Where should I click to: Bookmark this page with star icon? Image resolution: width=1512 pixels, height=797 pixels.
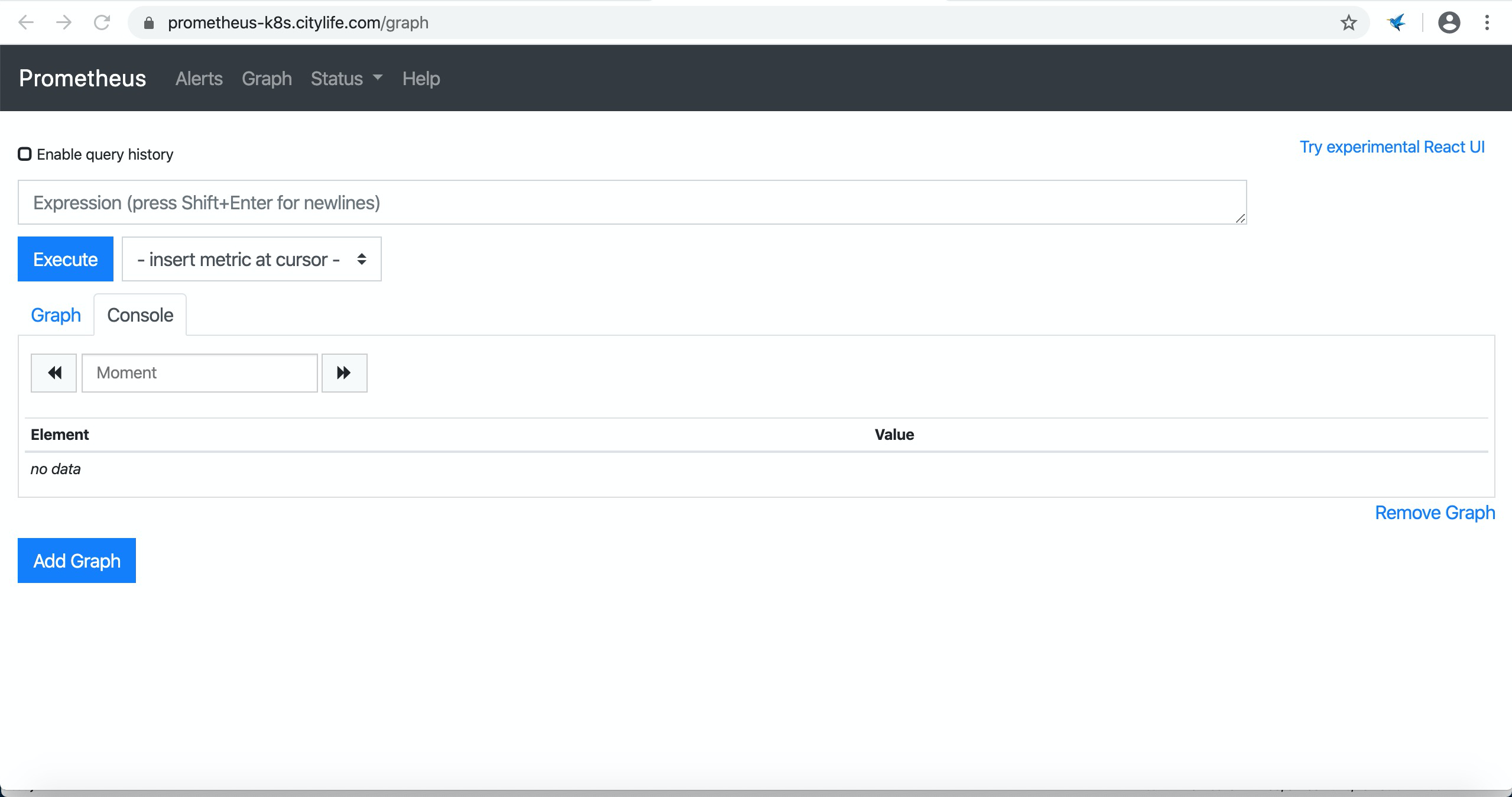coord(1348,23)
